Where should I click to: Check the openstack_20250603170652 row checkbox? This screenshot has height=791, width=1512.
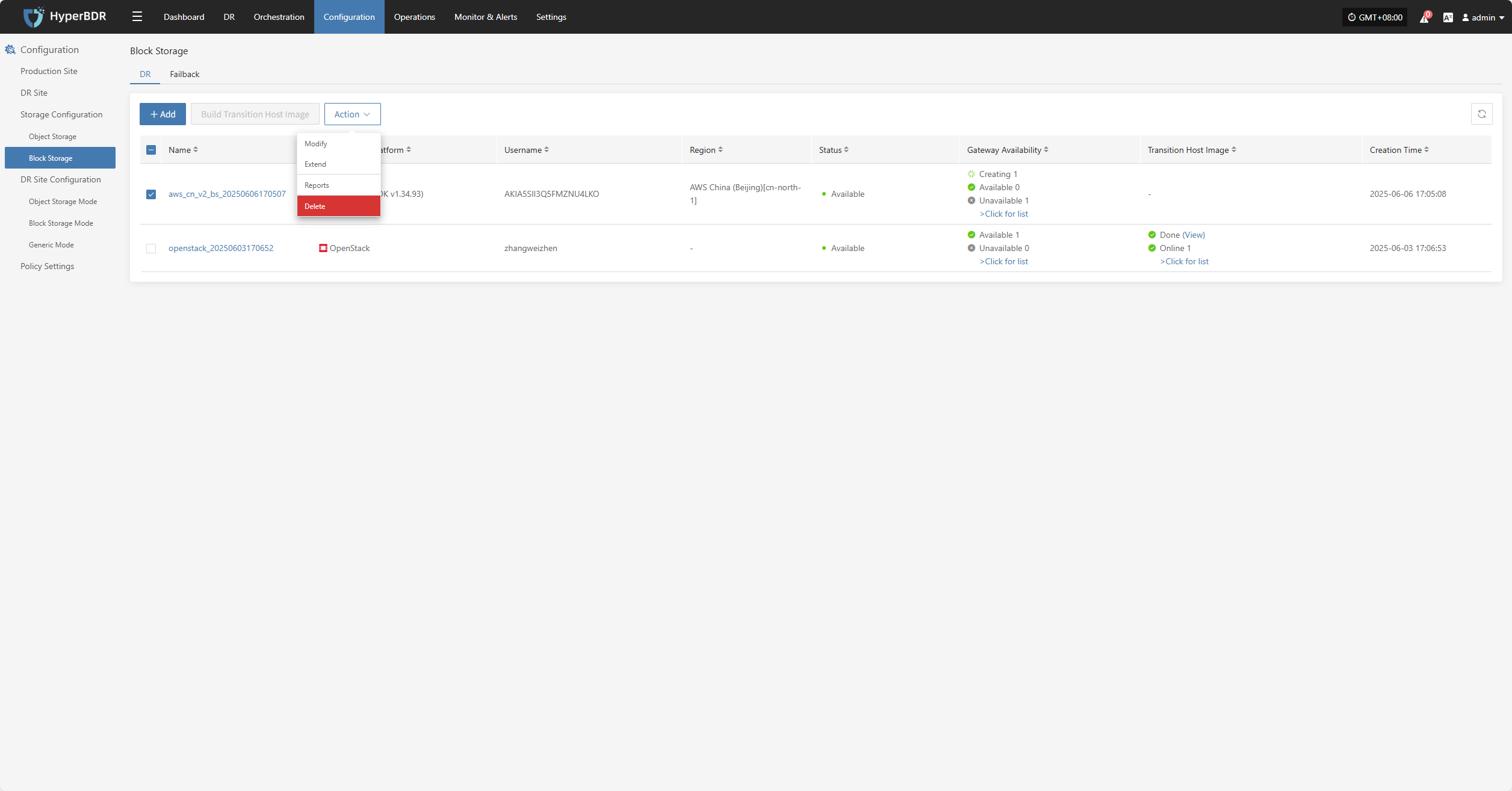[151, 249]
